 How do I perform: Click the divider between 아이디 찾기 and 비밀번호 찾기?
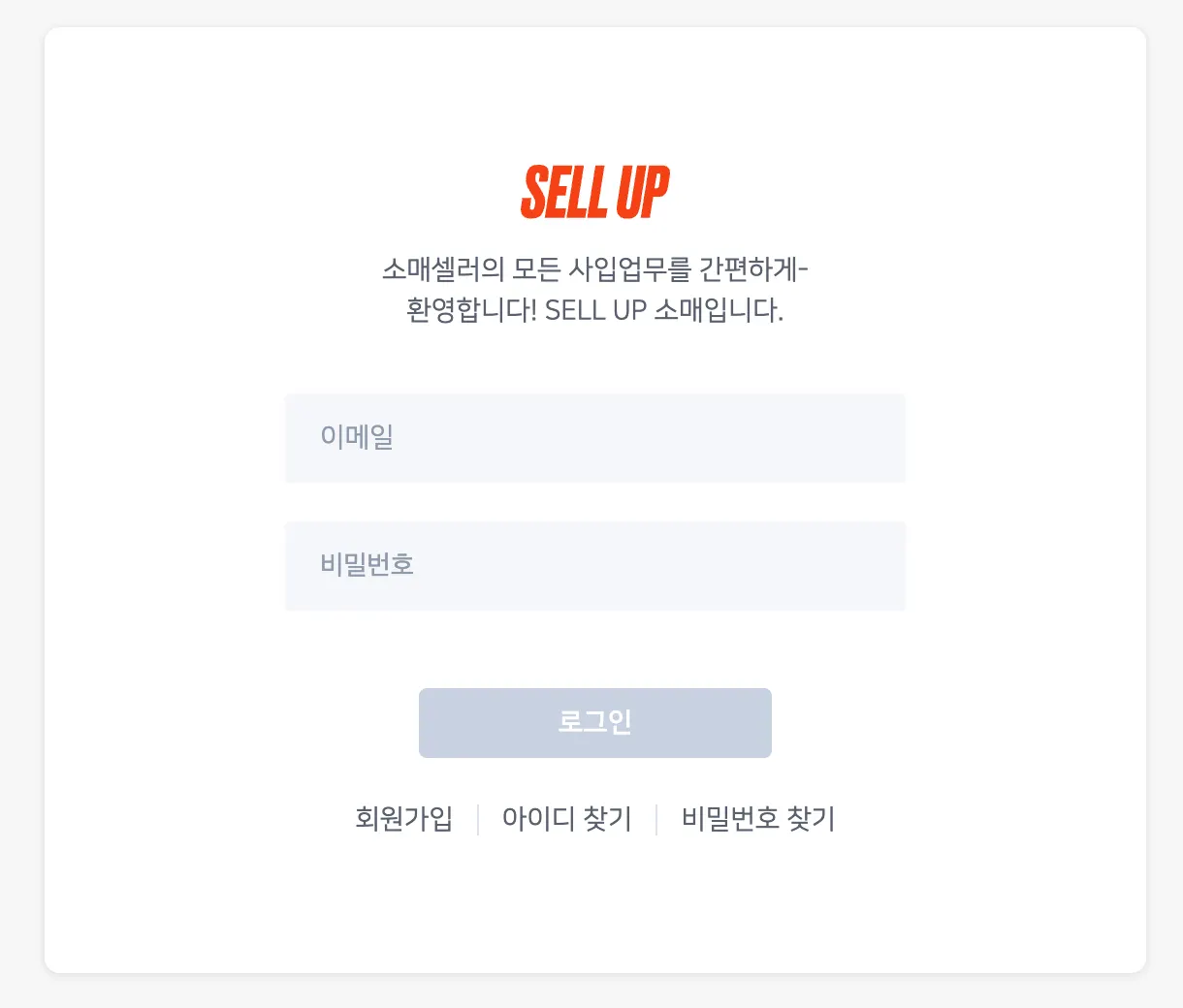656,819
